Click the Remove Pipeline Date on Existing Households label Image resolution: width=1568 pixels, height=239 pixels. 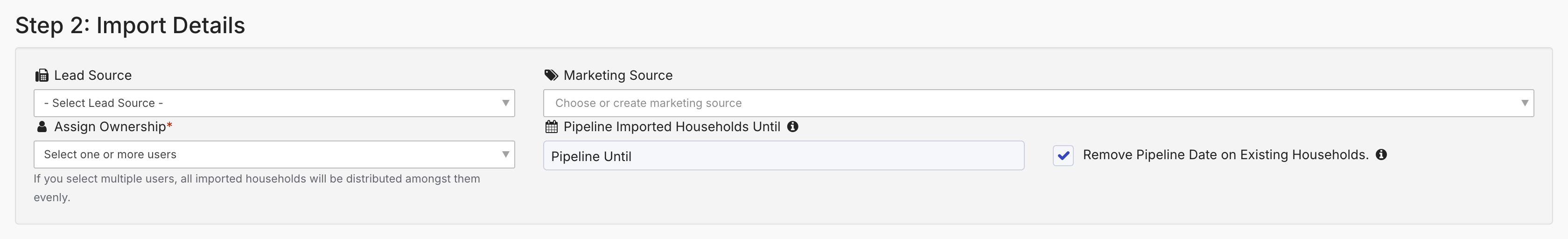coord(1225,155)
